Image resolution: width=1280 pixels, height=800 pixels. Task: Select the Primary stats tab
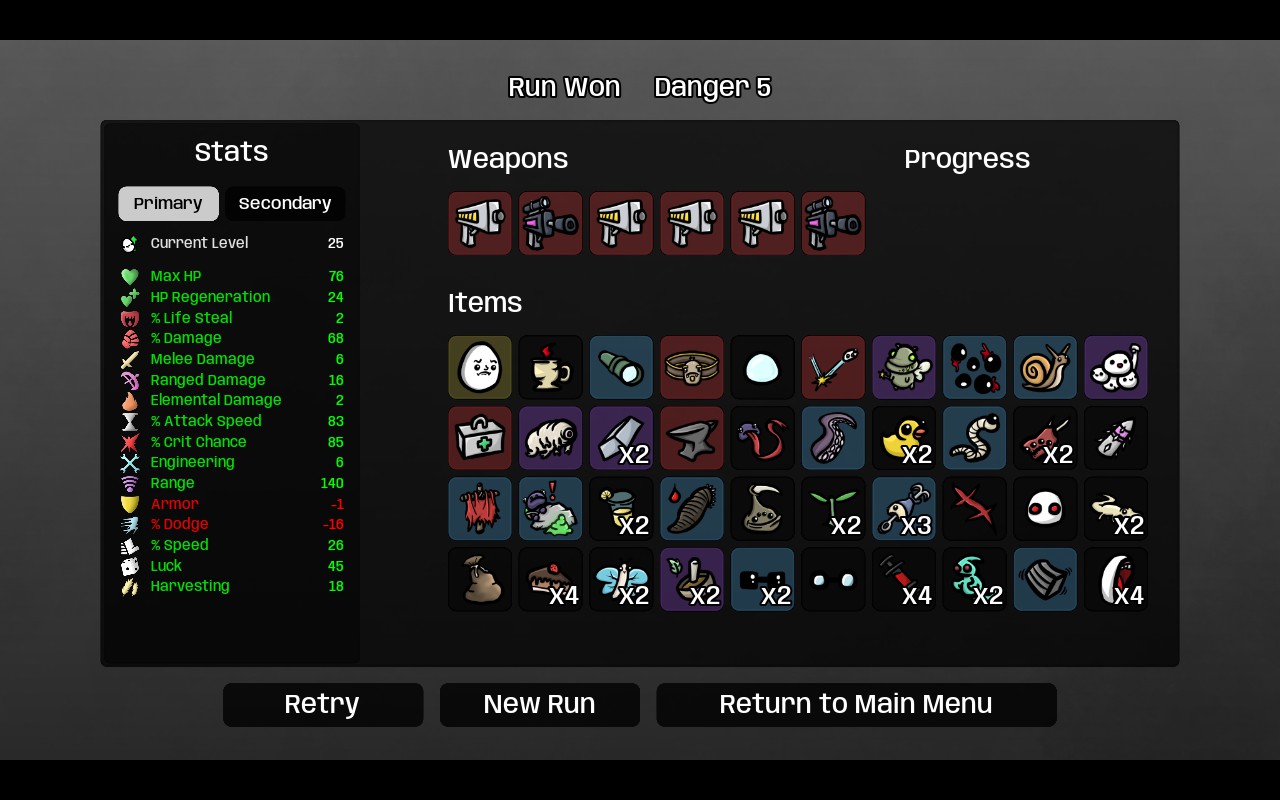pos(168,203)
